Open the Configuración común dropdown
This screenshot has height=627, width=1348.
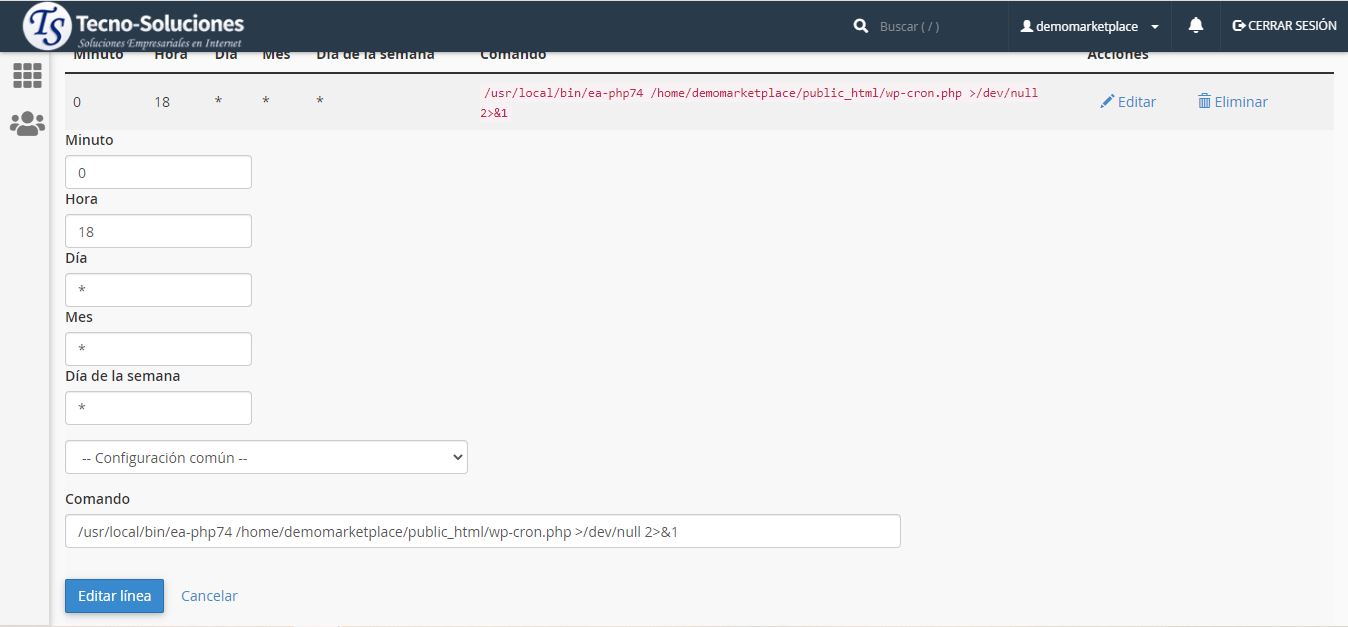(266, 457)
